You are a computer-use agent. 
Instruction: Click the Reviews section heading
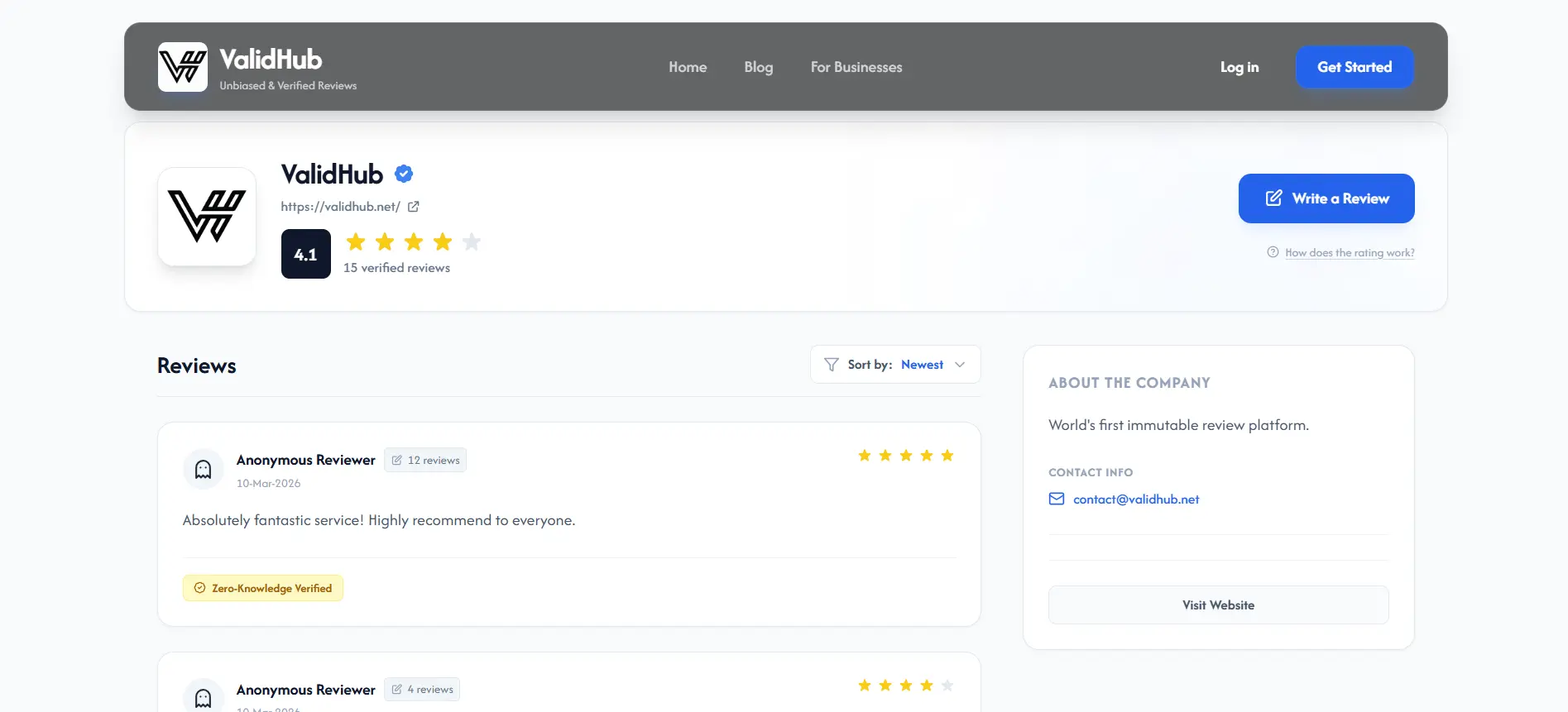(x=197, y=366)
